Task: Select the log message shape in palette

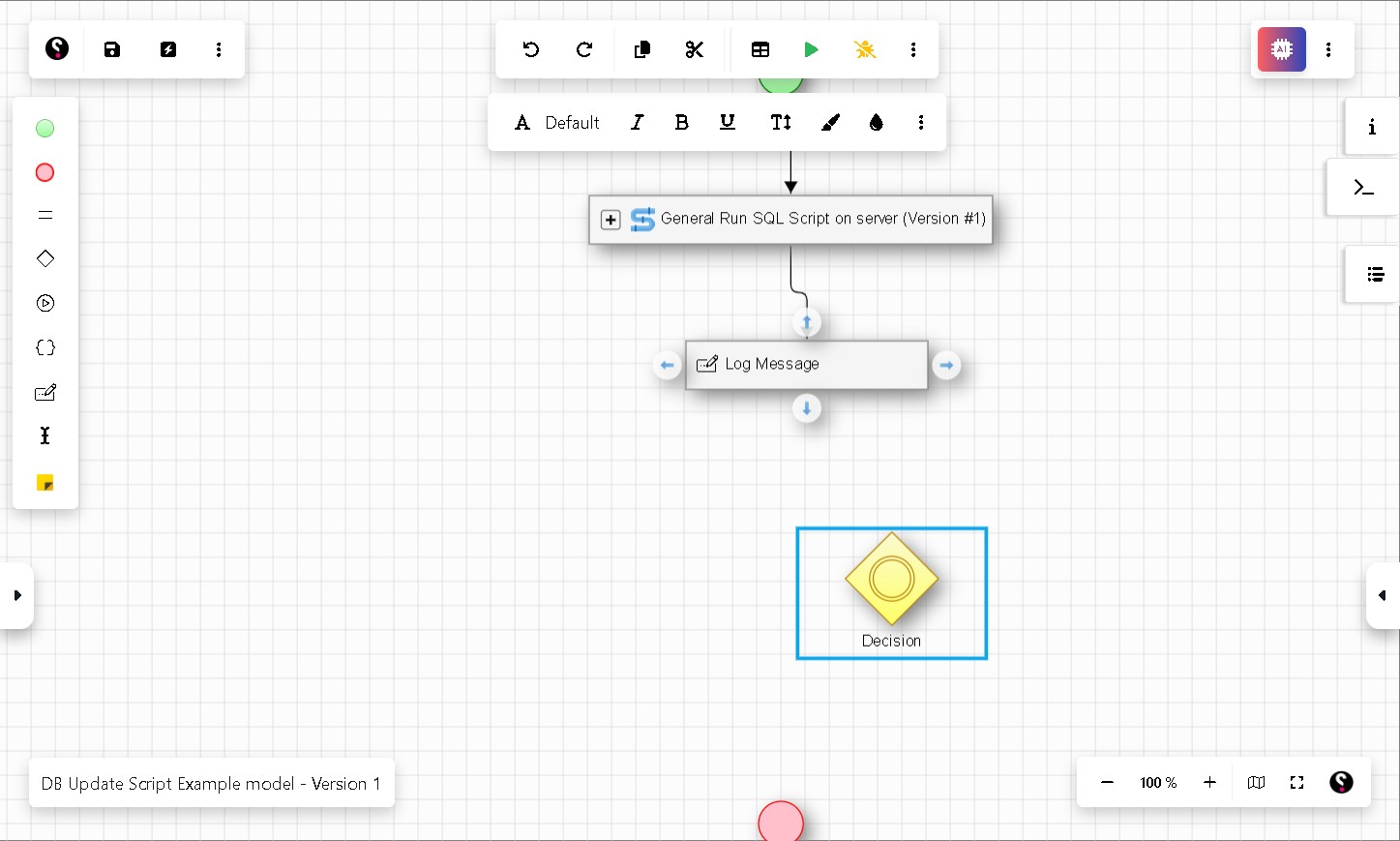Action: click(45, 392)
